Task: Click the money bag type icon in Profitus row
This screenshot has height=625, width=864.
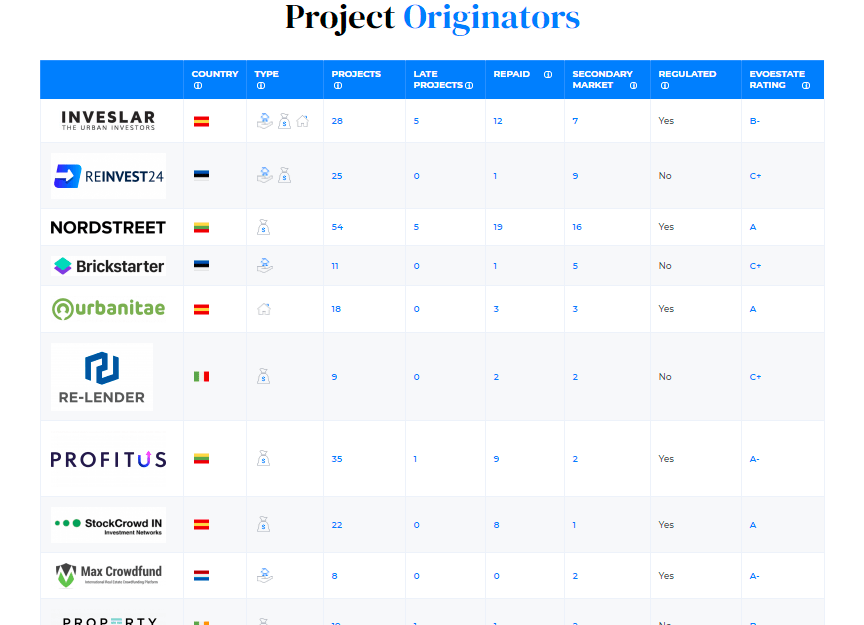Action: pyautogui.click(x=263, y=459)
